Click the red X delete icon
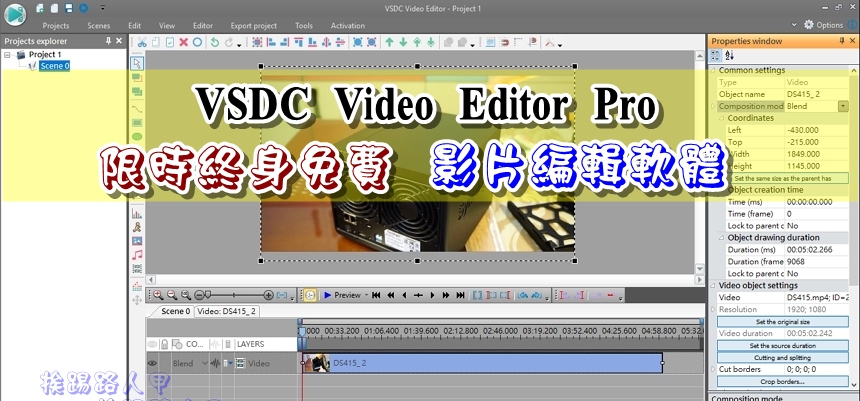Screen dimensions: 860x401 184,42
